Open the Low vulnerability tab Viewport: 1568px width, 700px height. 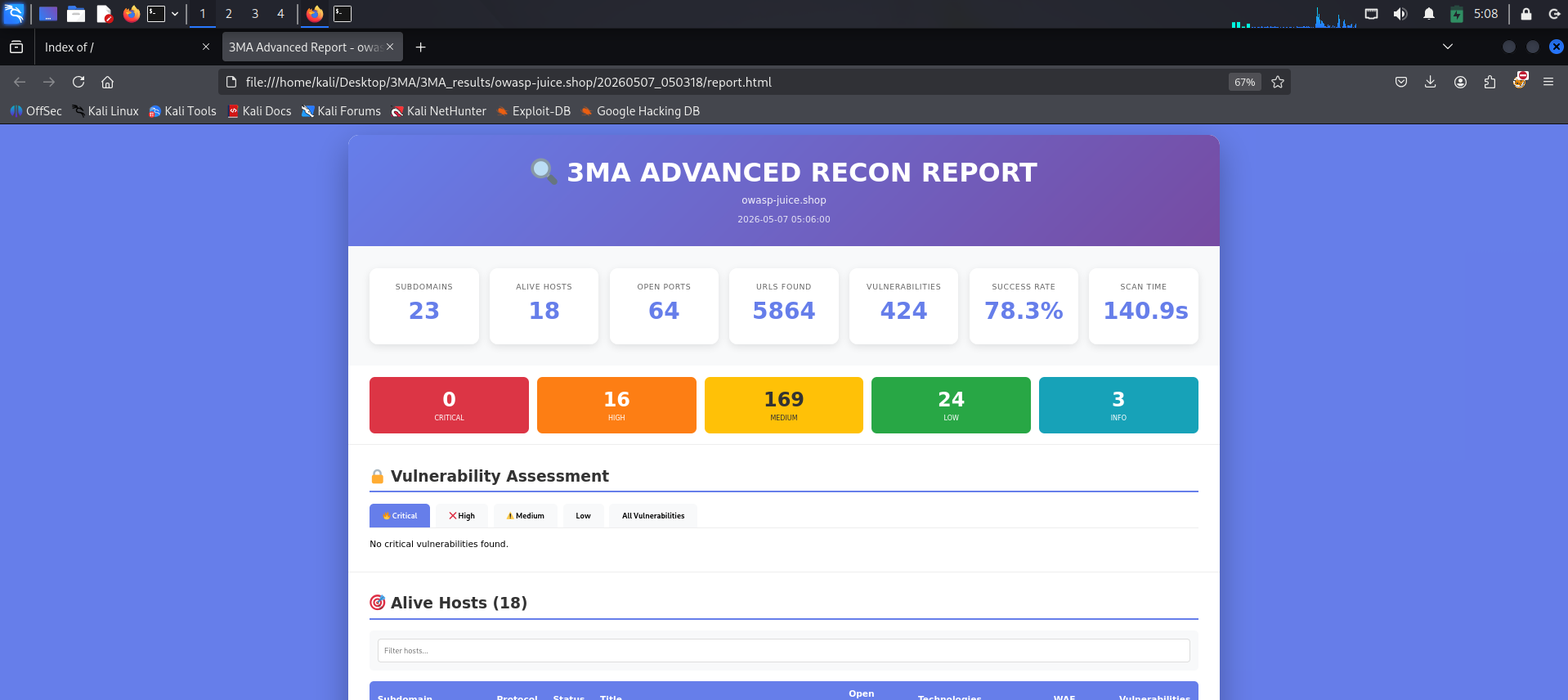tap(583, 516)
